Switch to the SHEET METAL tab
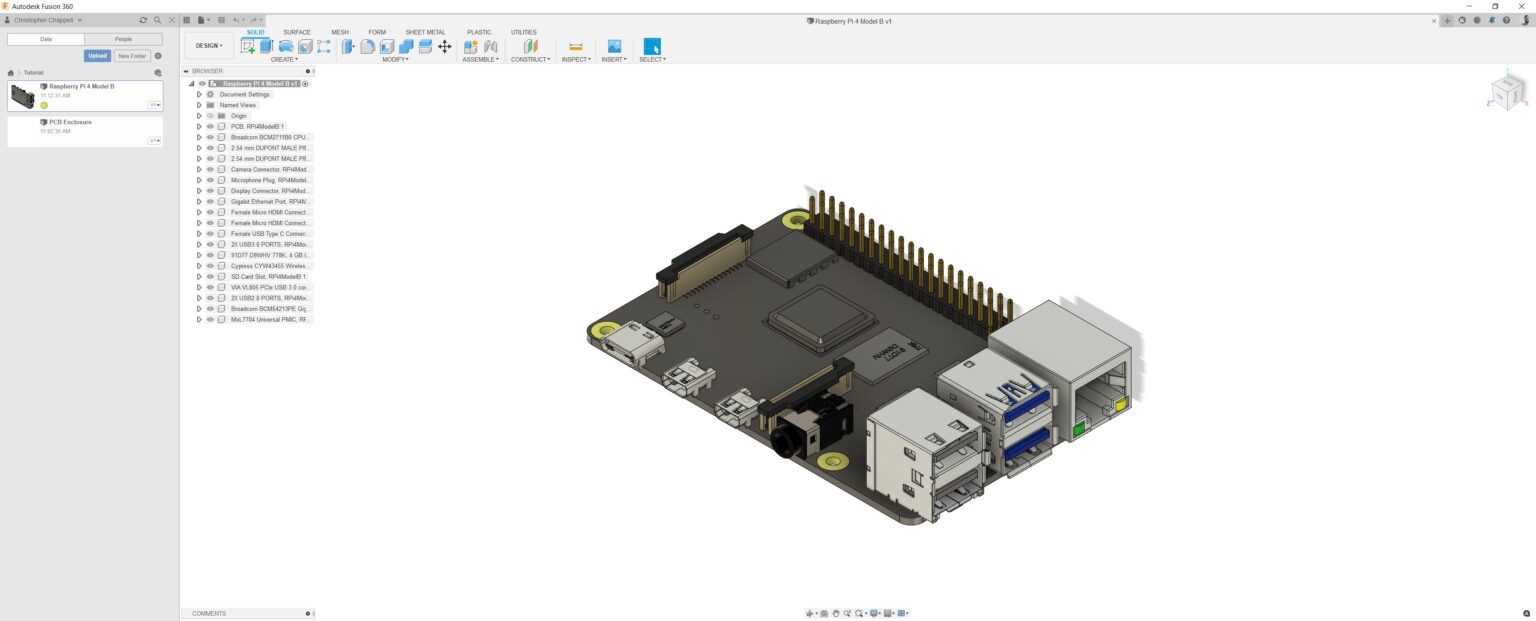 (x=425, y=32)
